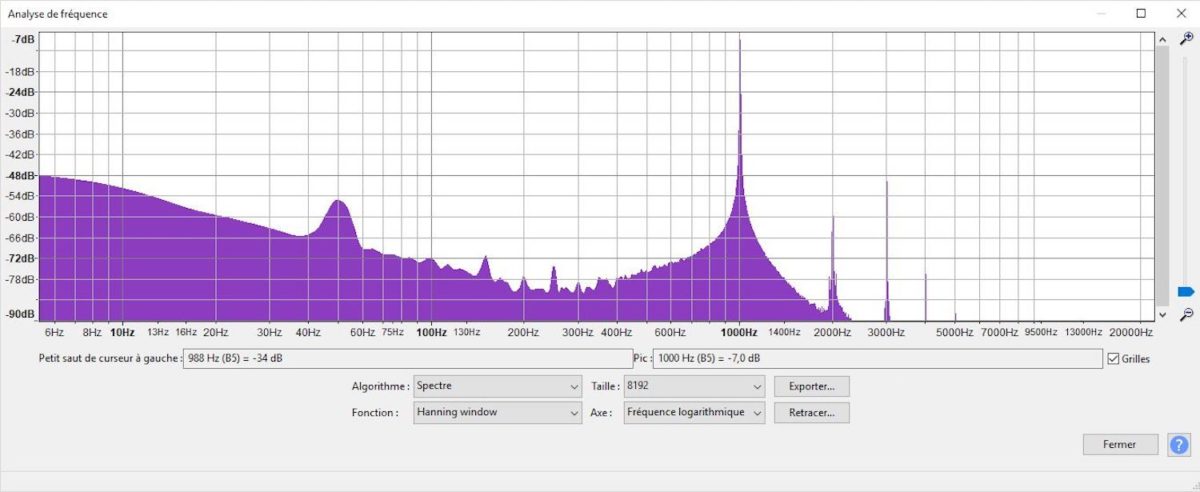Click the vertical scrollbar down arrow
This screenshot has height=492, width=1200.
point(1163,314)
